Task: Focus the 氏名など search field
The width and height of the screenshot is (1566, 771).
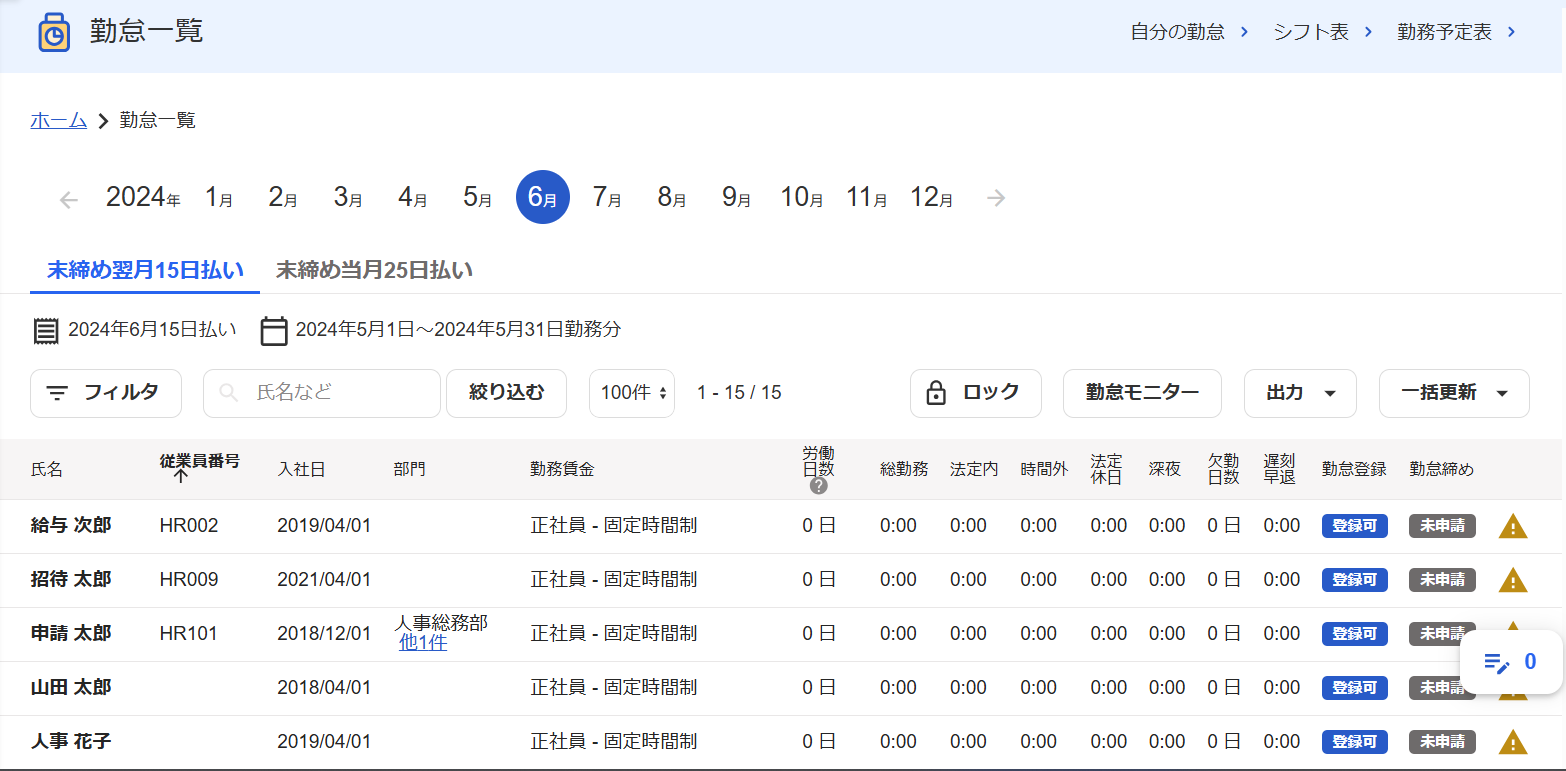Action: (322, 393)
